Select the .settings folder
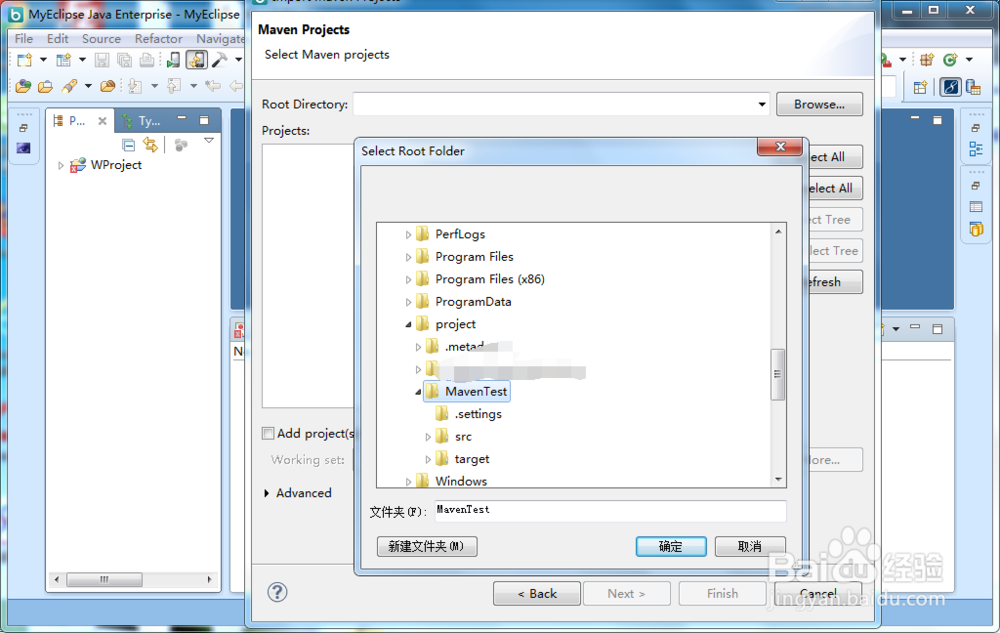Viewport: 1000px width, 633px height. point(478,414)
